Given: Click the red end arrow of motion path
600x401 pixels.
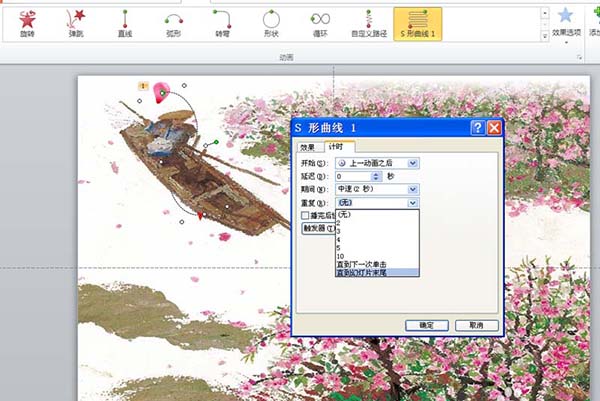Looking at the screenshot, I should (200, 216).
